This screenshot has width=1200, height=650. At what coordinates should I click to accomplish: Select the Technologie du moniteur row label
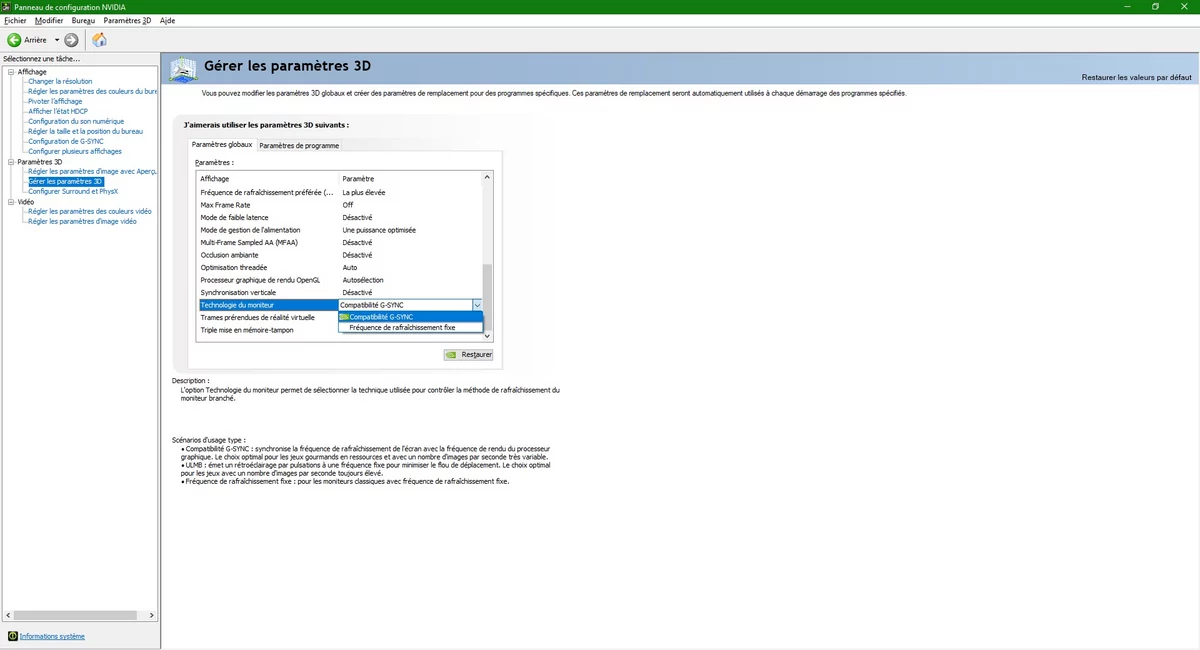coord(267,305)
